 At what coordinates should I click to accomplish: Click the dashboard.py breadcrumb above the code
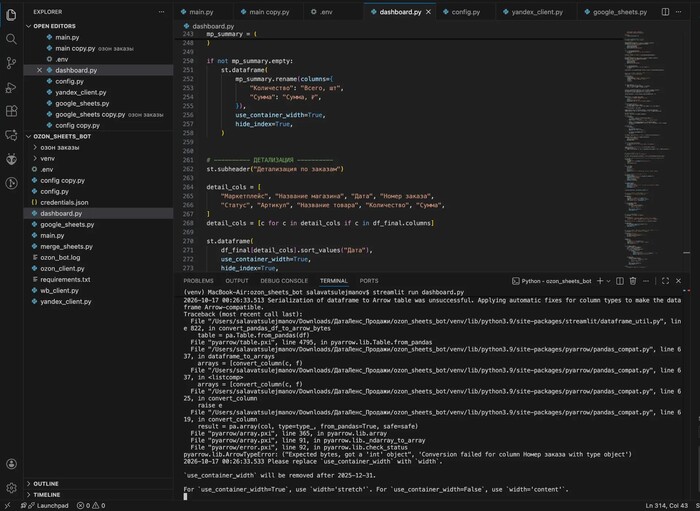coord(208,26)
